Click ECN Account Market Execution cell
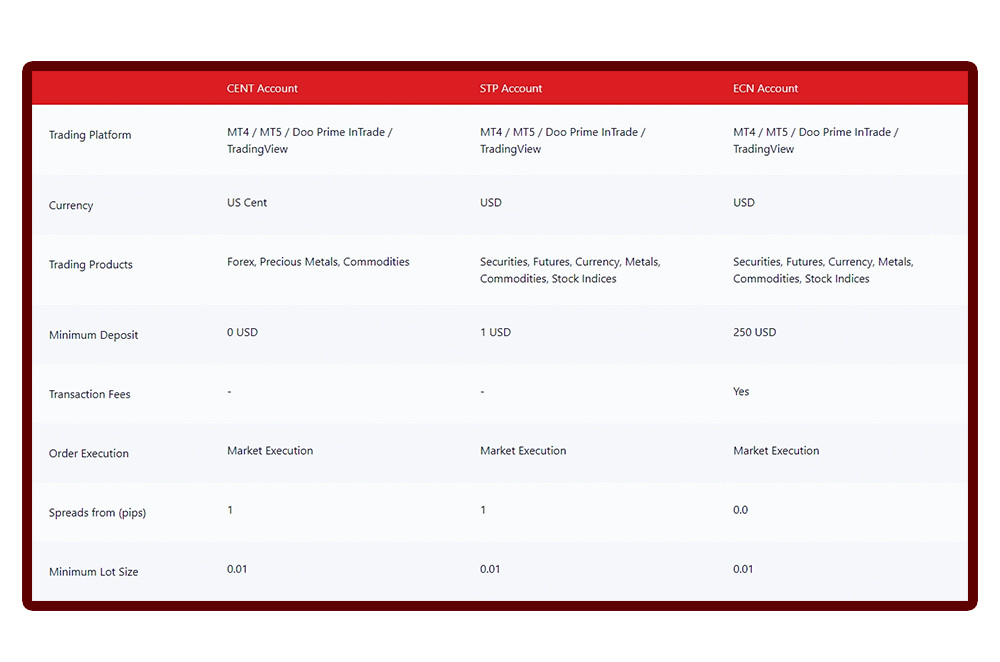 coord(776,451)
